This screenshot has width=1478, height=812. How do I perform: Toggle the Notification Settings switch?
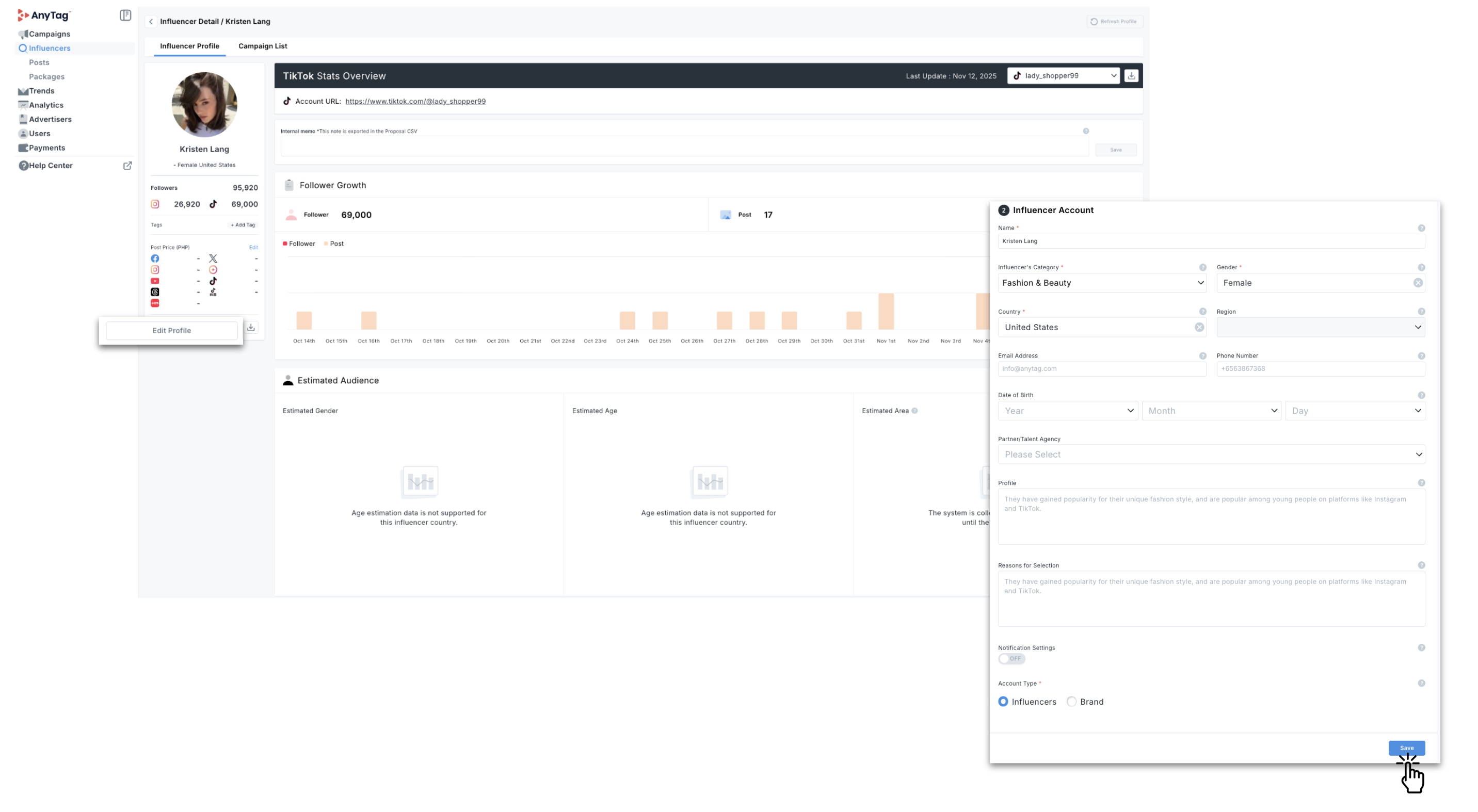[x=1011, y=658]
